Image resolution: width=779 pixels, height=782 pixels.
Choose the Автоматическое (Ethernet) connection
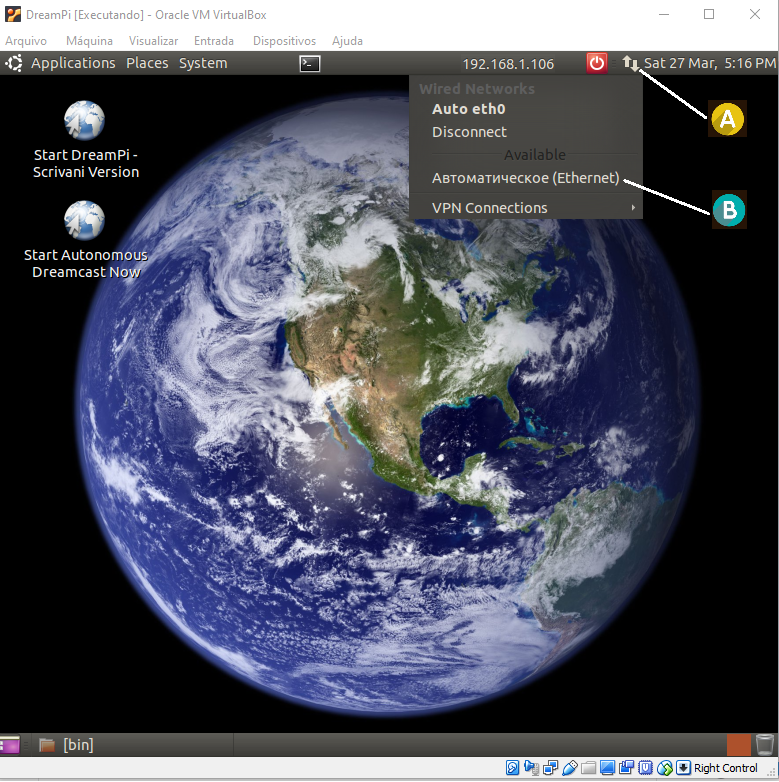pos(526,178)
